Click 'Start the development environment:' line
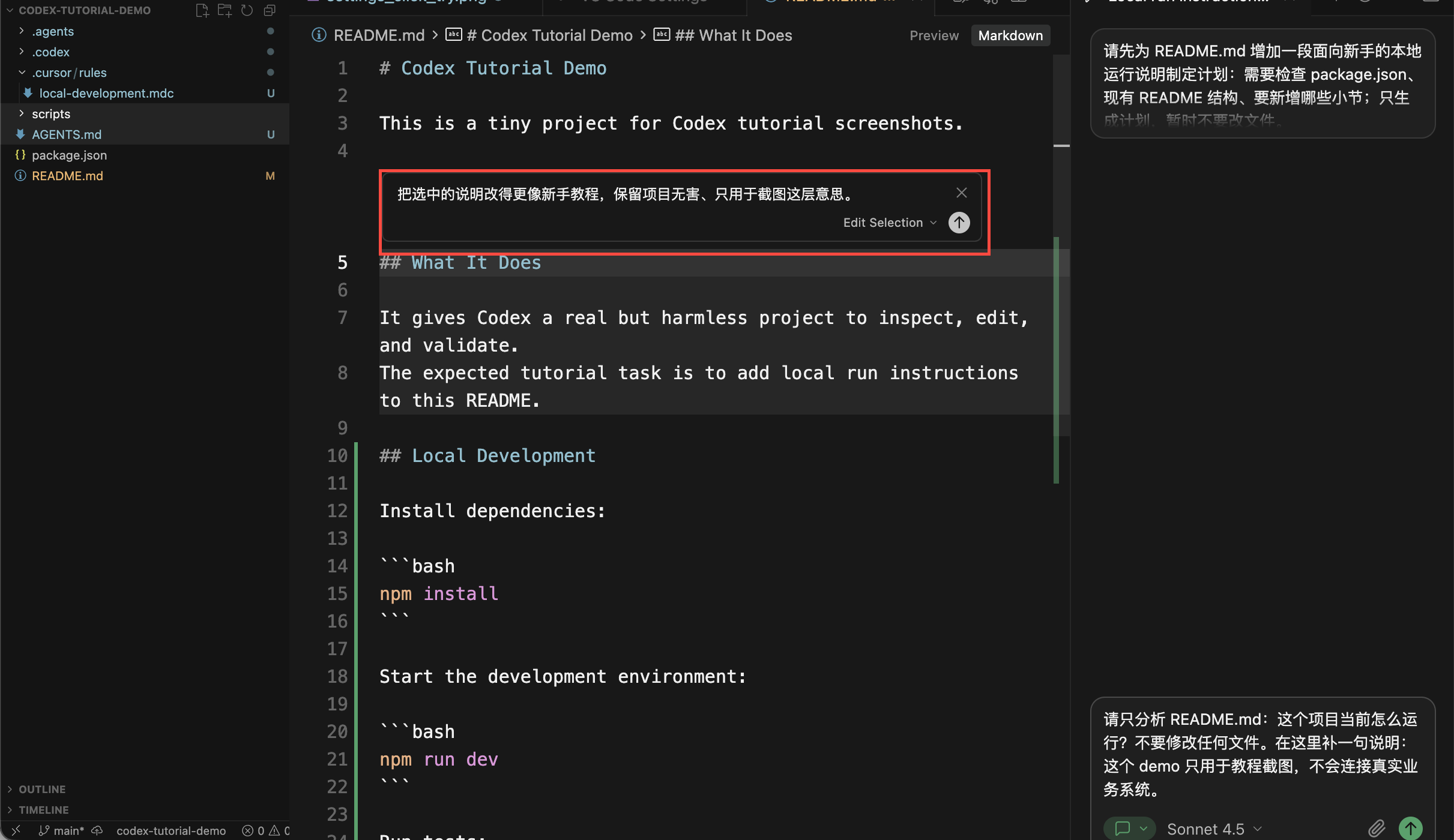Screen dimensions: 1454x840 (x=563, y=677)
